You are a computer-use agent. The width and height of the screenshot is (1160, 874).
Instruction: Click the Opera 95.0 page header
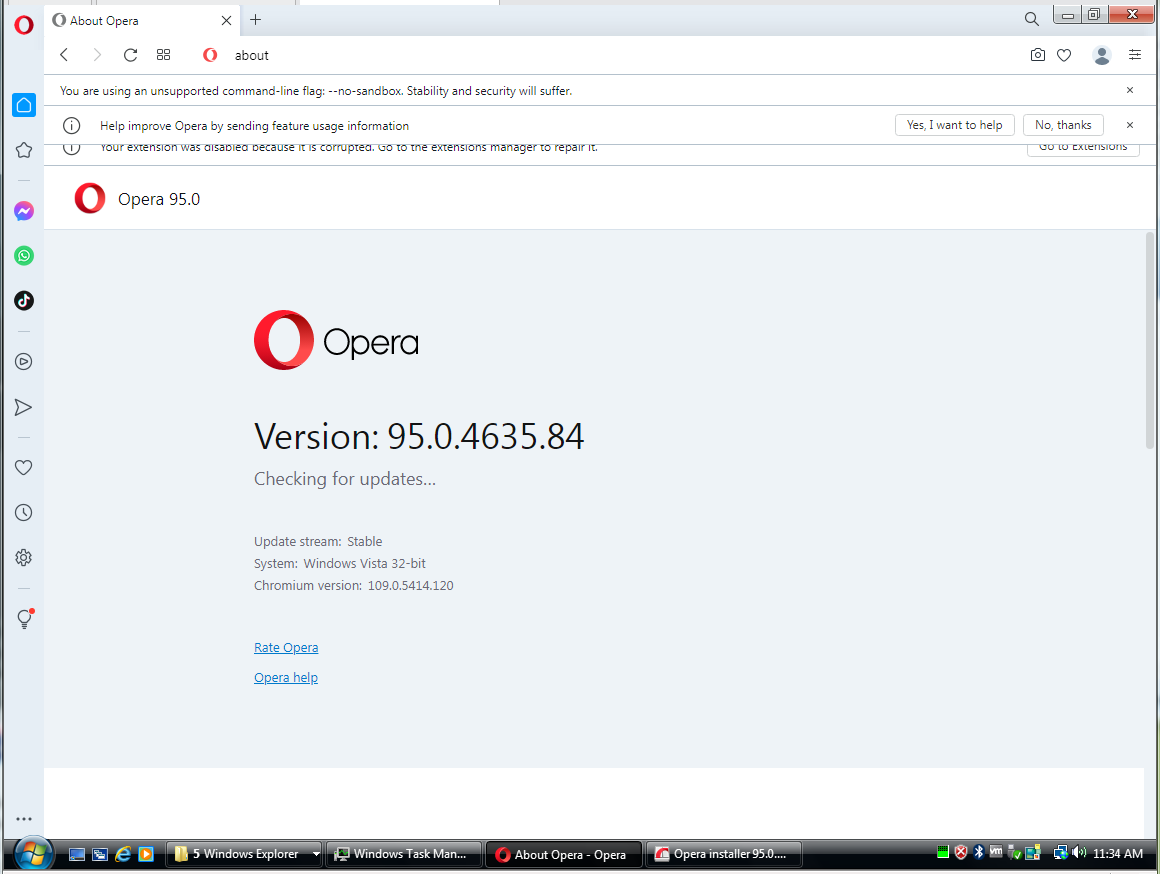tap(158, 199)
